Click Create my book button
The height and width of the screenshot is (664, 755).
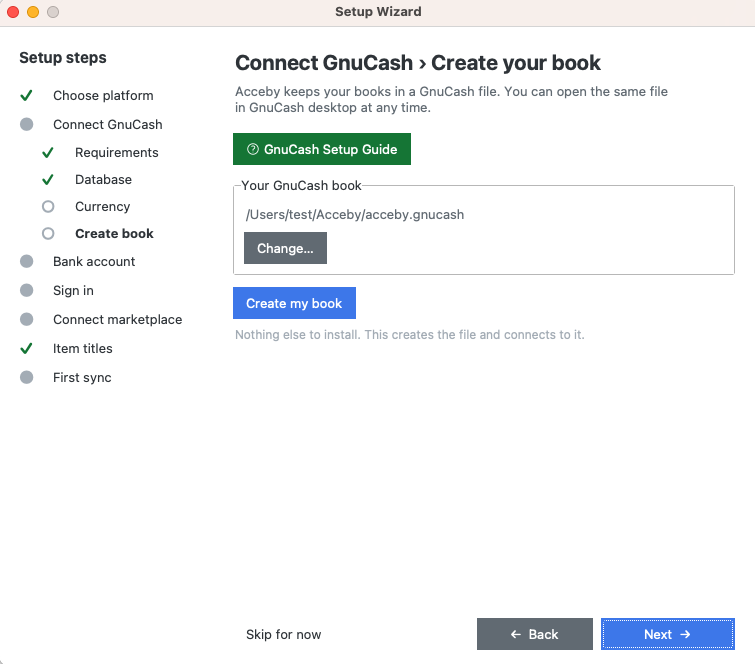(294, 303)
